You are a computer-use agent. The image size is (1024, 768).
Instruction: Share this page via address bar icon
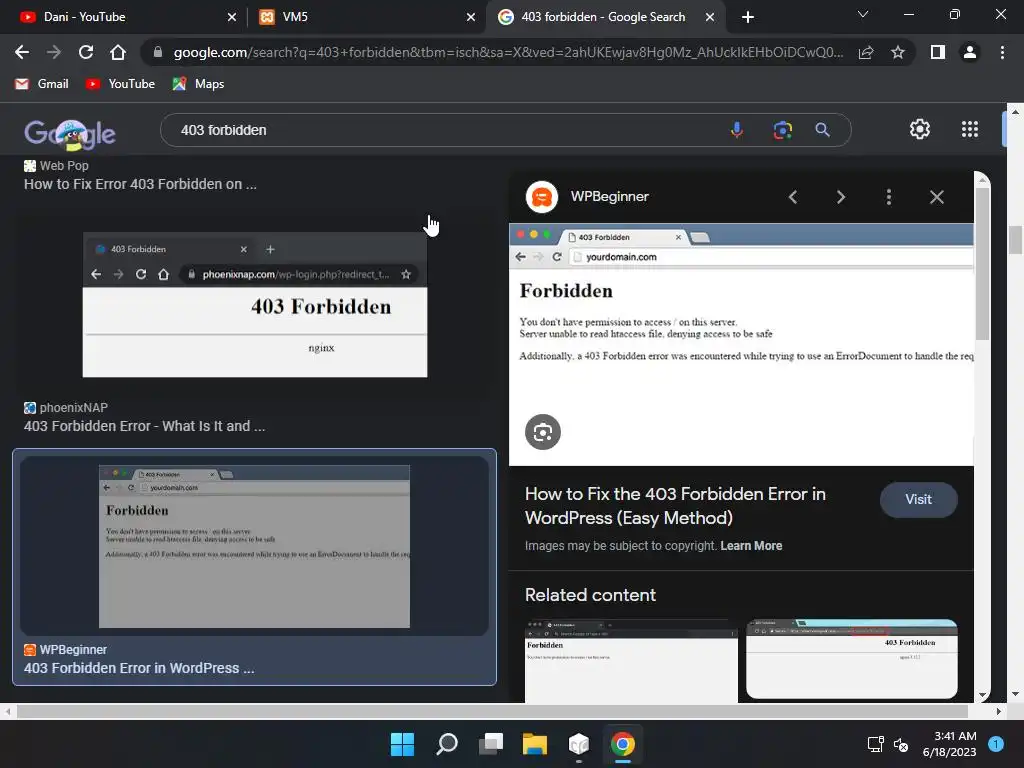click(x=866, y=52)
